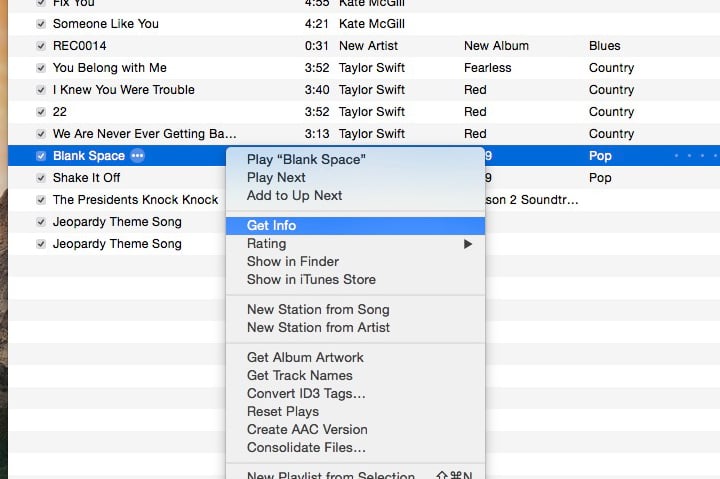Select New Station from Song
The image size is (720, 479).
[x=355, y=310]
